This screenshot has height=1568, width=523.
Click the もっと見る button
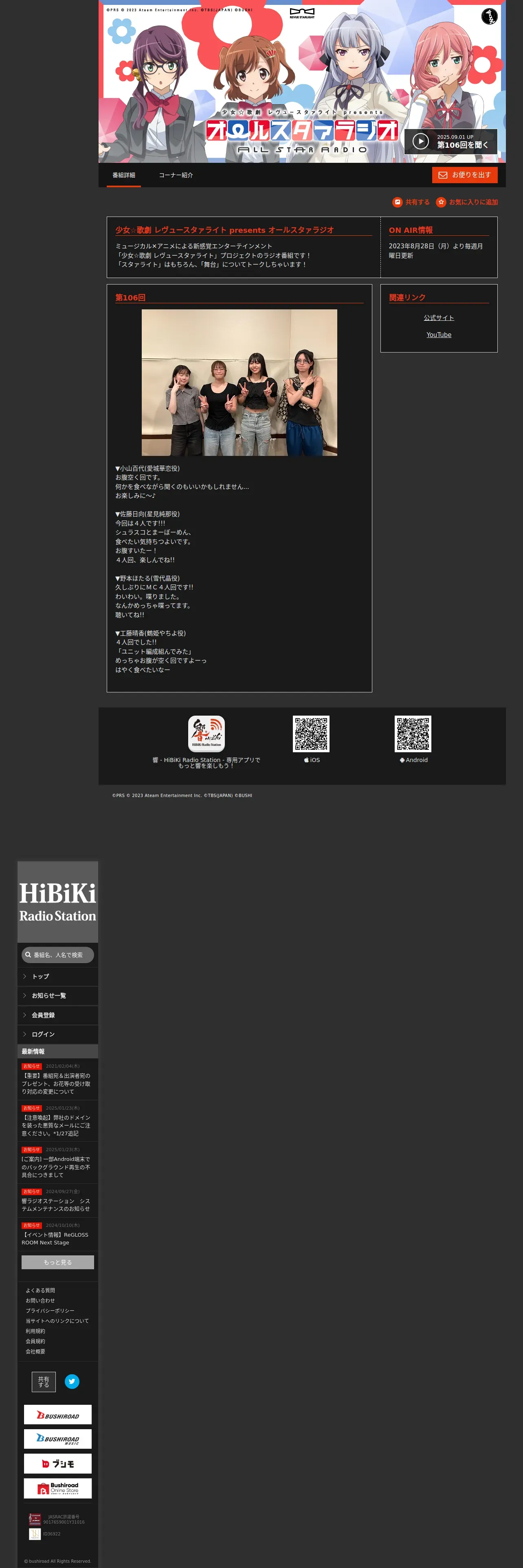(x=58, y=1262)
